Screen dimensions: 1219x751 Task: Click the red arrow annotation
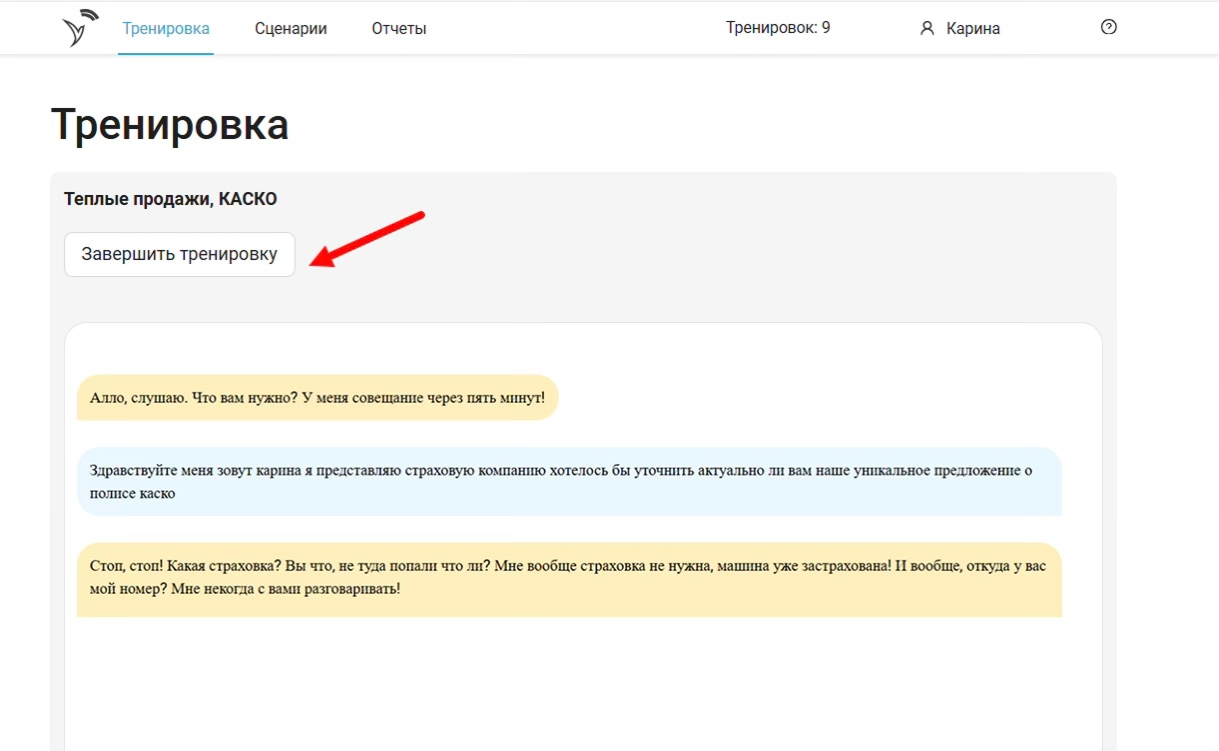pos(368,239)
